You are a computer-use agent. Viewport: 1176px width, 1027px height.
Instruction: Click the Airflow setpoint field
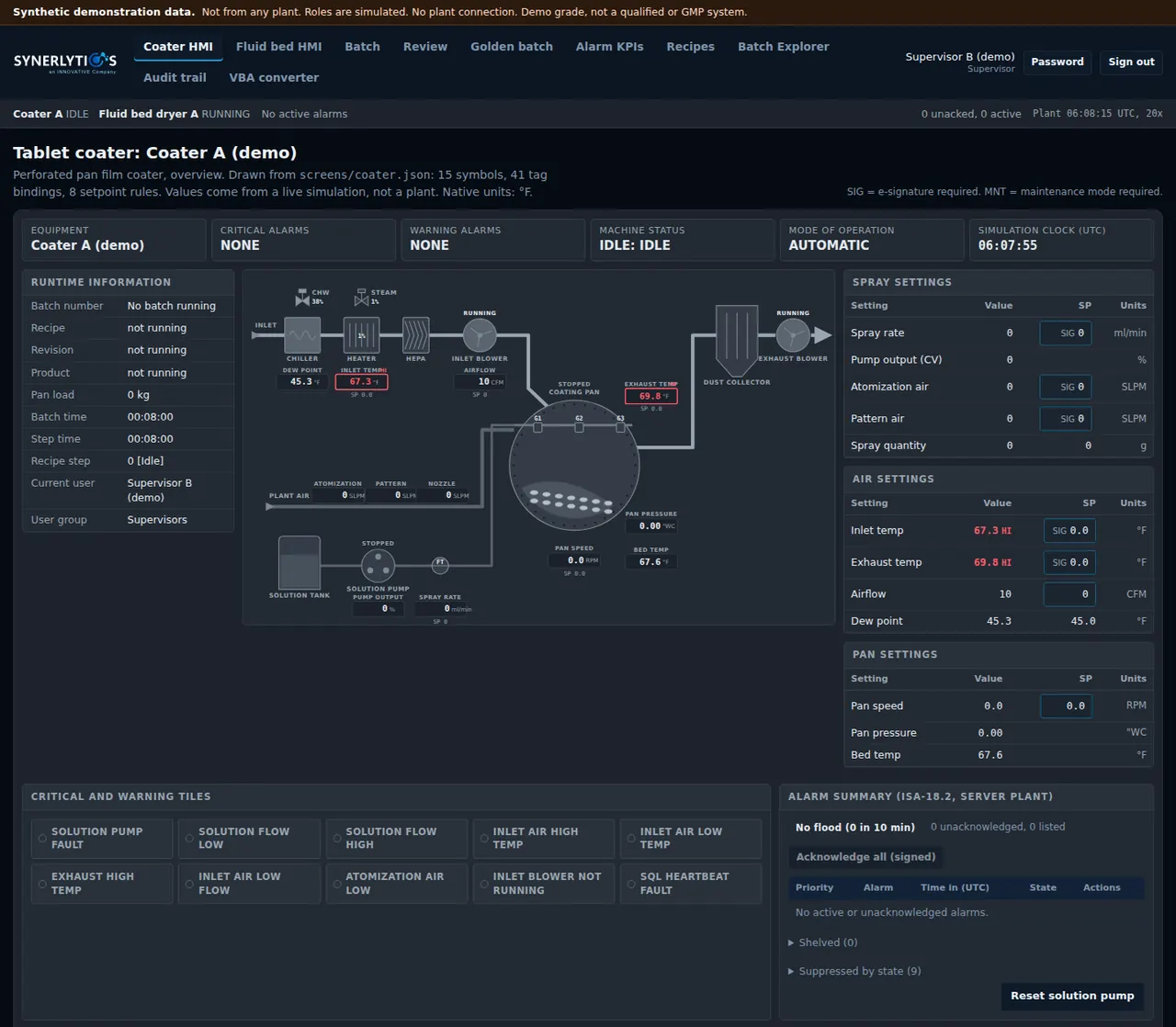1069,594
